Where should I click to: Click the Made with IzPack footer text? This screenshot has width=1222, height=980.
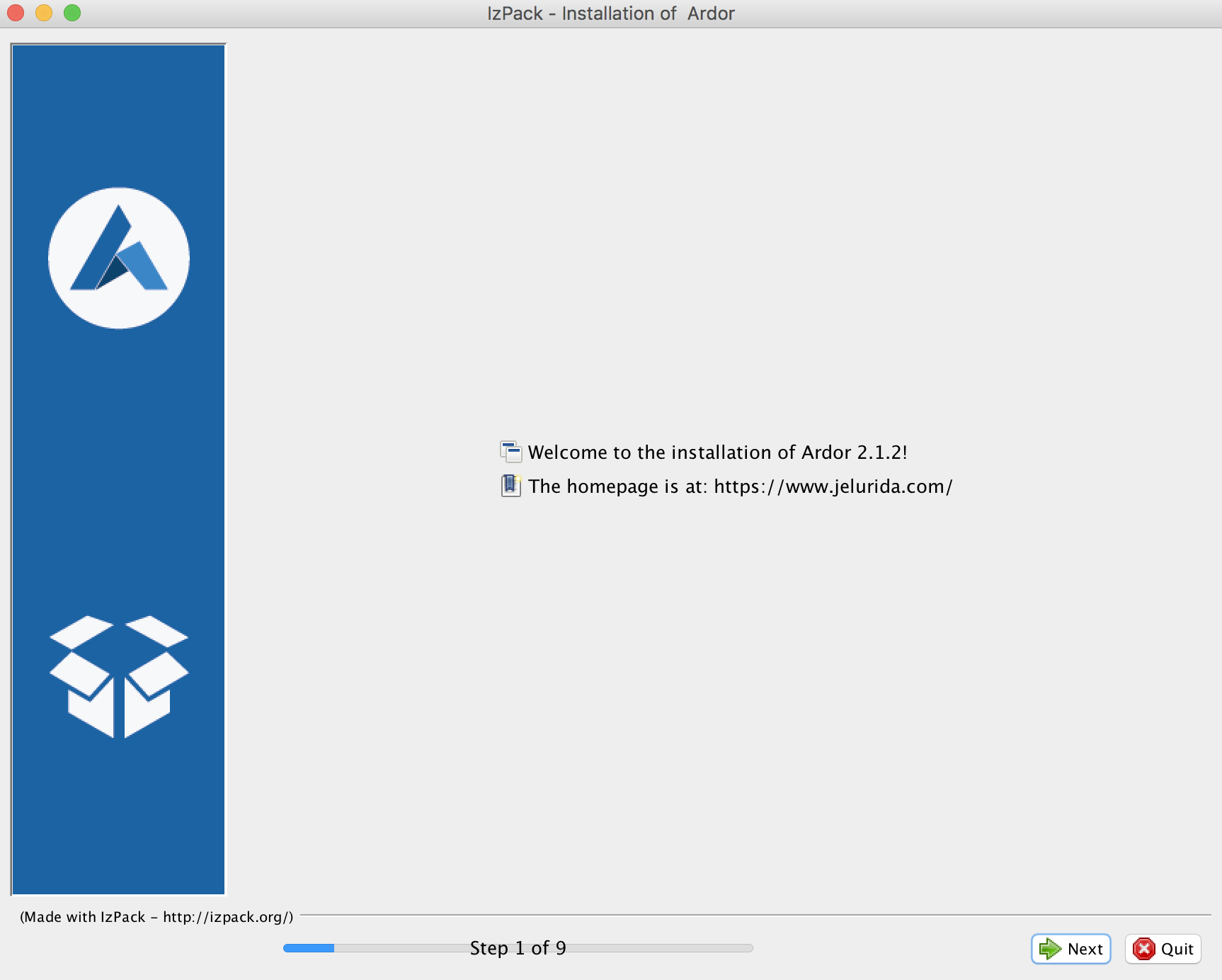point(84,917)
